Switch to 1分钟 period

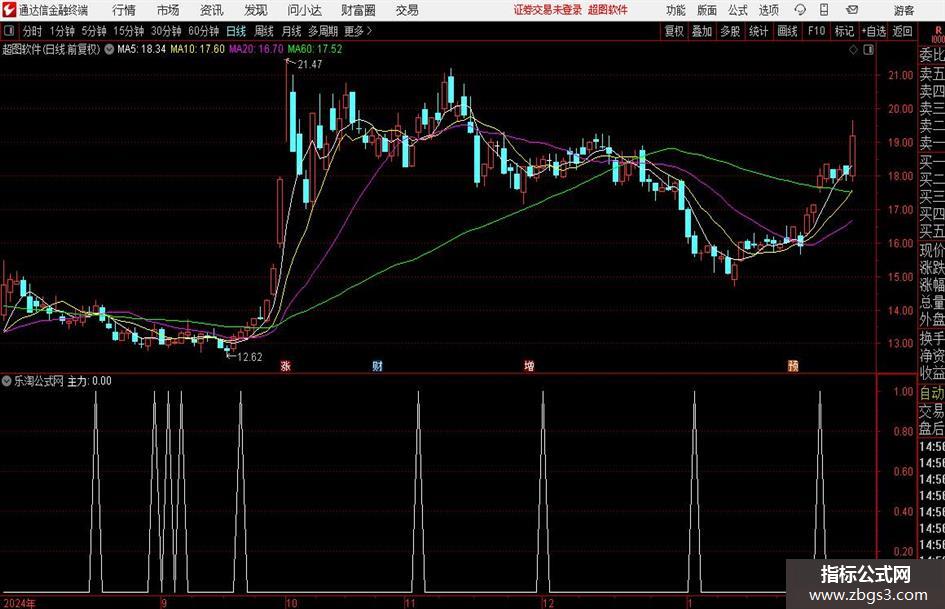click(x=62, y=31)
